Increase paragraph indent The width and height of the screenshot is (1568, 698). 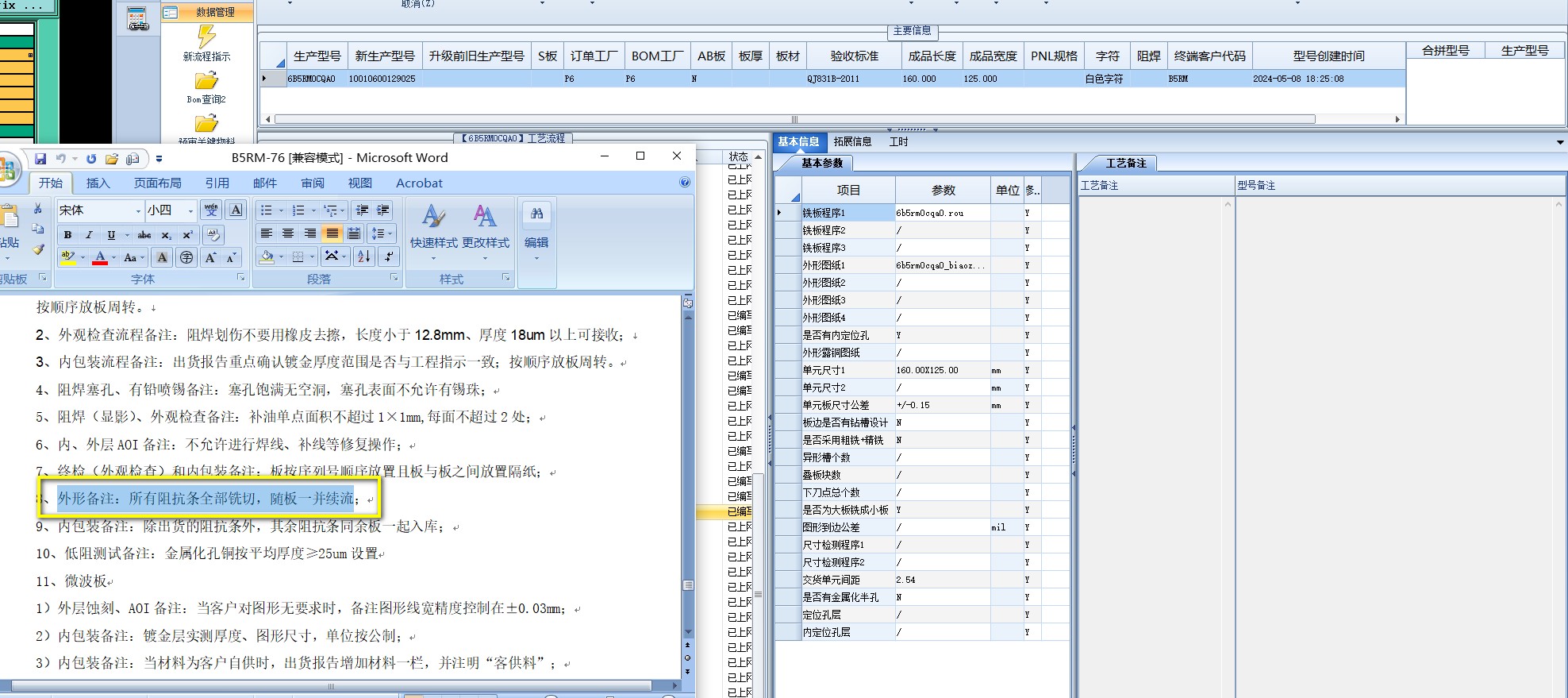click(x=383, y=210)
